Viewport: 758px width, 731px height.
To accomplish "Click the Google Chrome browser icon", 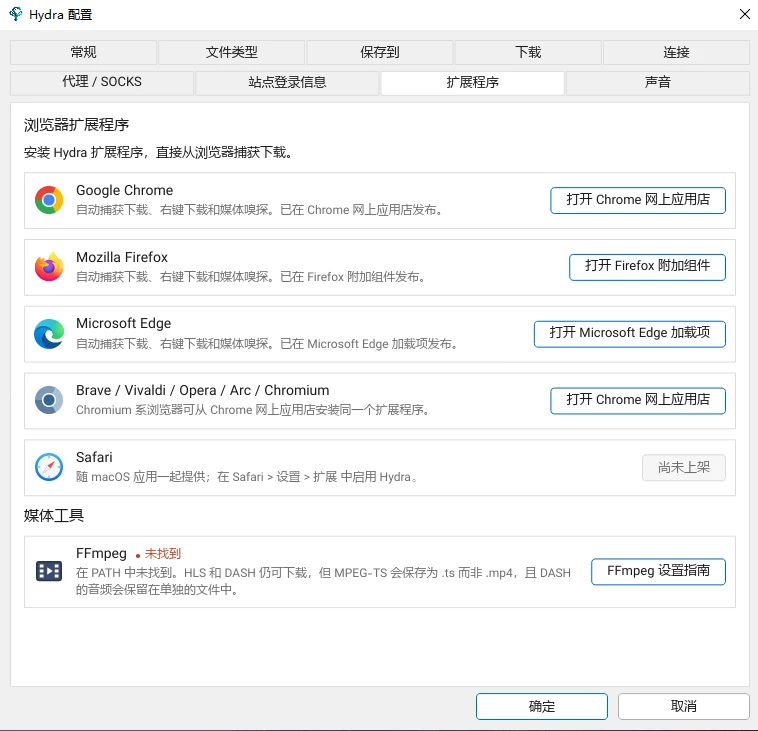I will click(49, 200).
